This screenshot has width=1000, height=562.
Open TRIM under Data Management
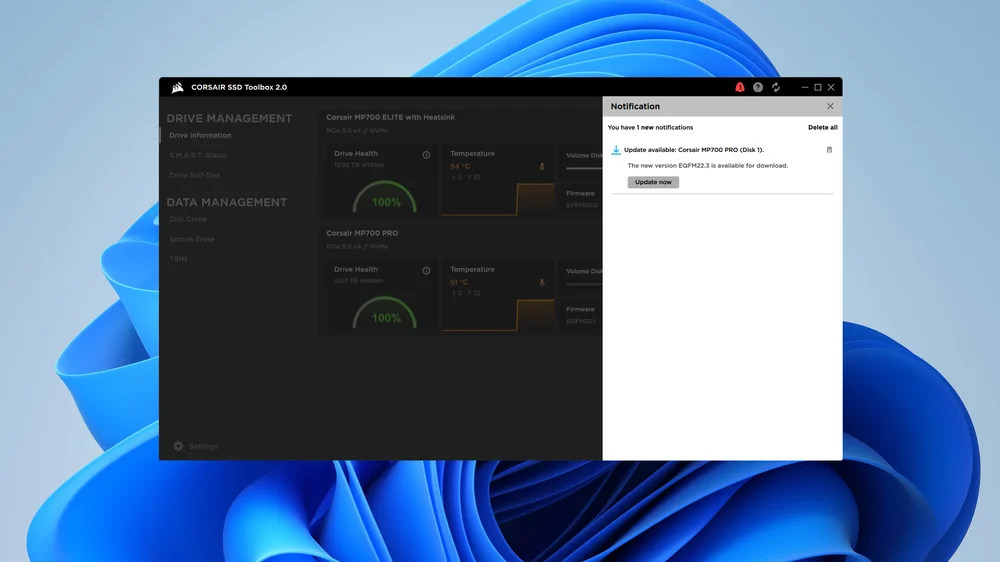[x=178, y=259]
